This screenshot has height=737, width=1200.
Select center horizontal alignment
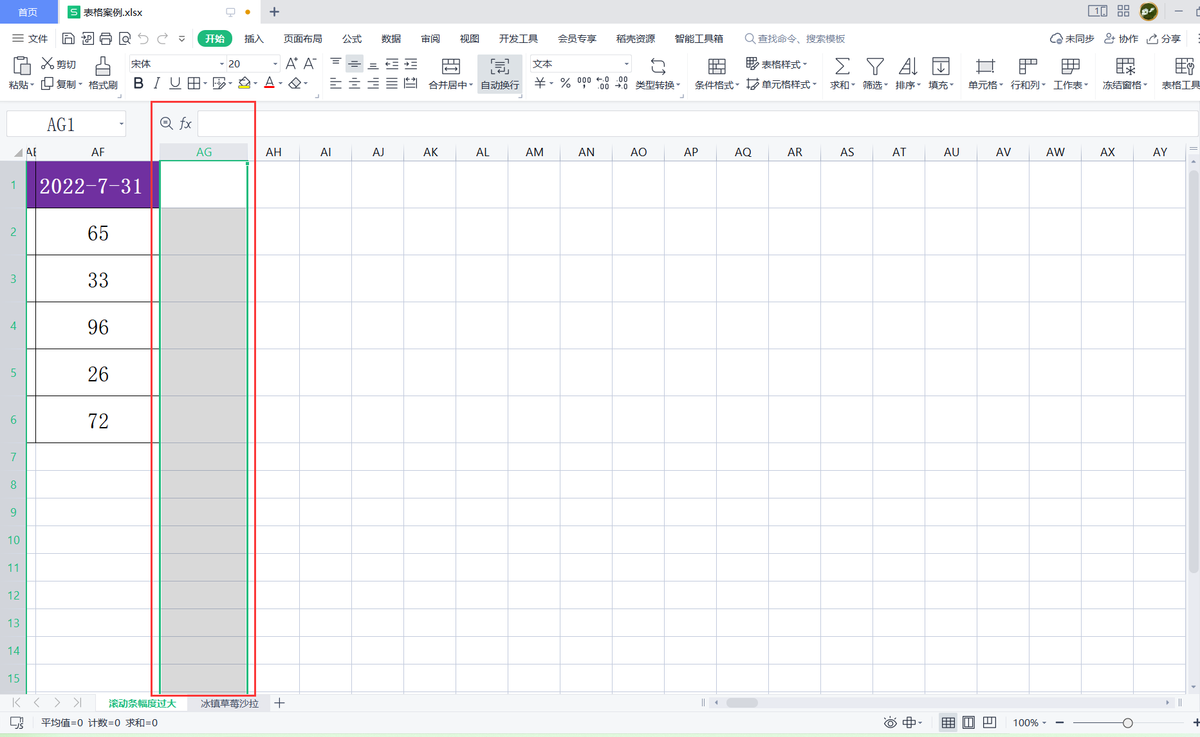pyautogui.click(x=354, y=84)
